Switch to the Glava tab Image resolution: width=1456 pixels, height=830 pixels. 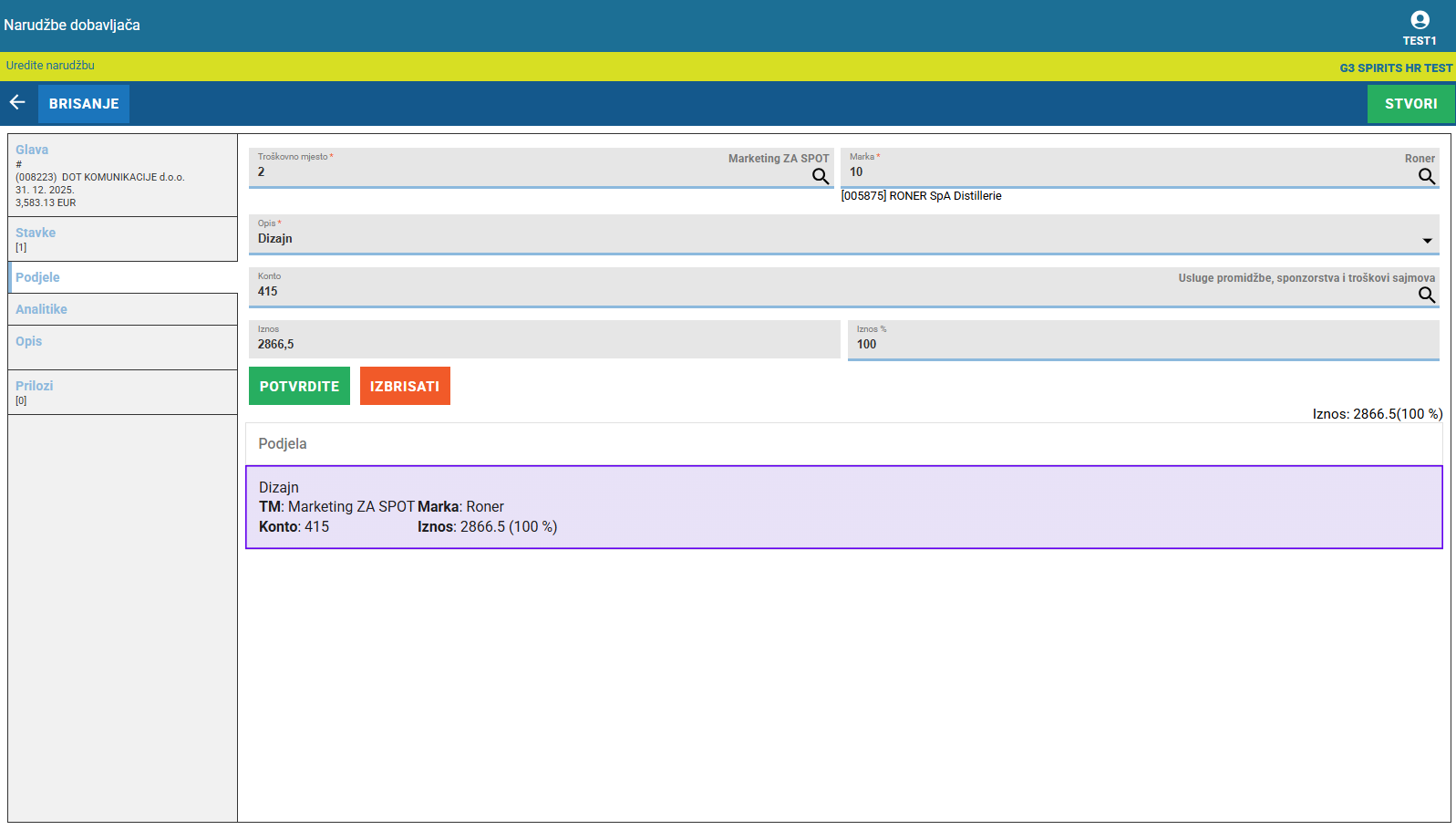[x=32, y=150]
